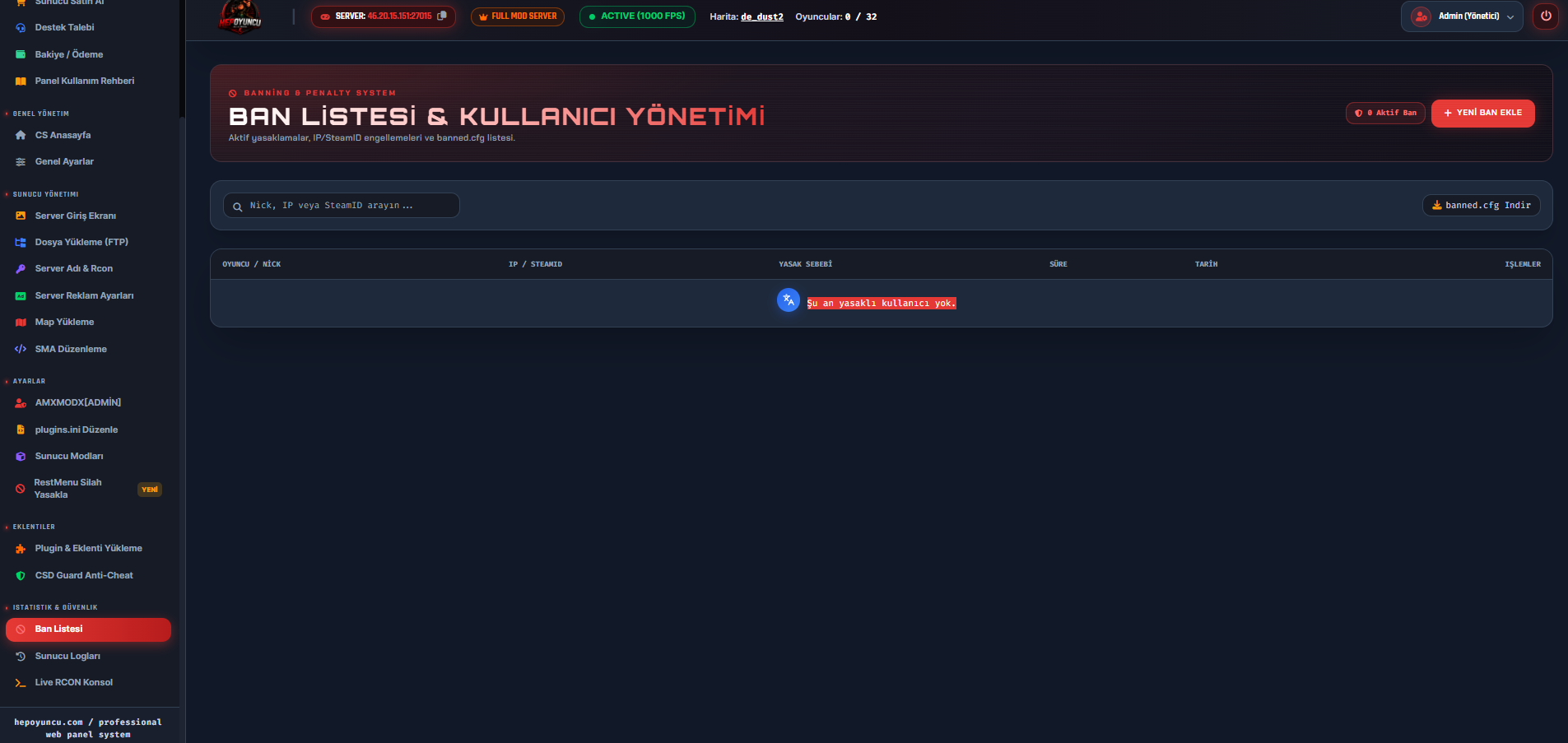Click the YENİ BAN EKLE button
This screenshot has height=743, width=1568.
click(1483, 113)
